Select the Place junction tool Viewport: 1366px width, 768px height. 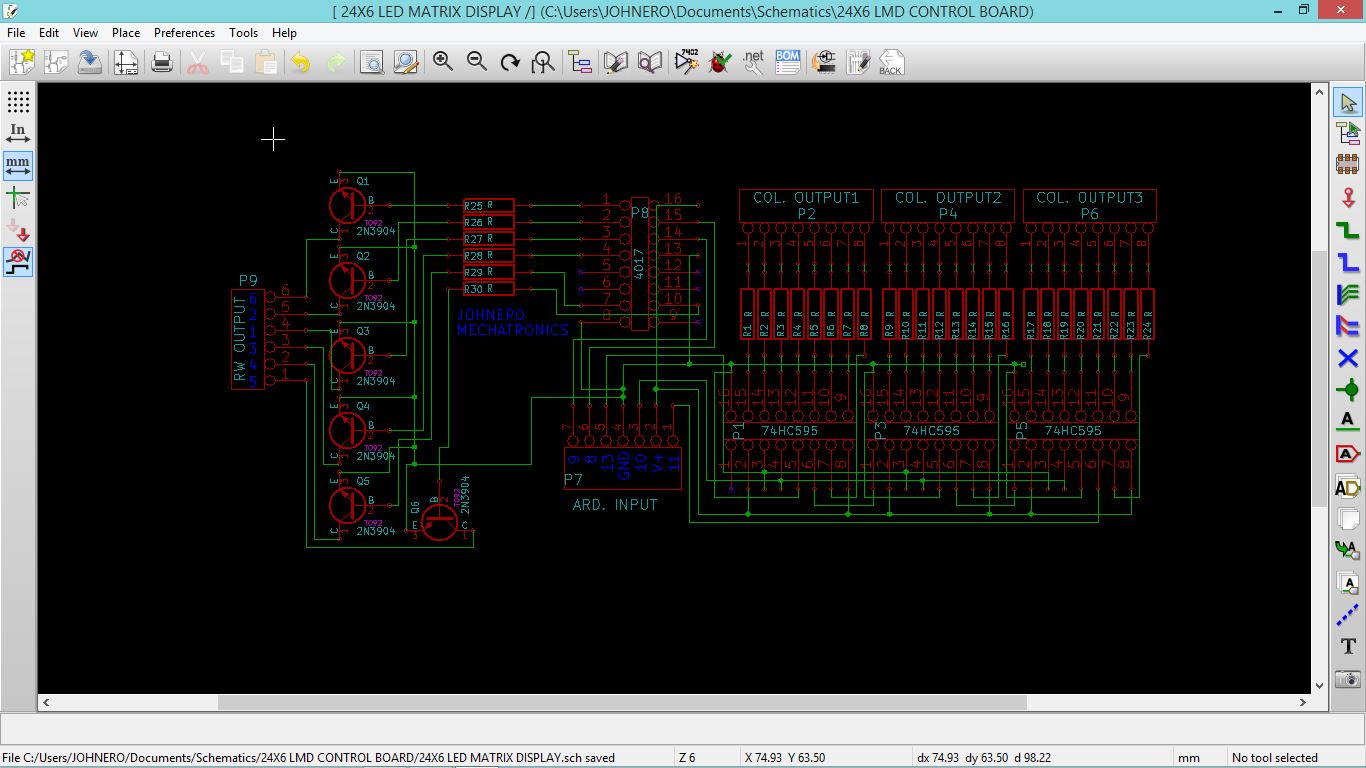click(x=1348, y=390)
